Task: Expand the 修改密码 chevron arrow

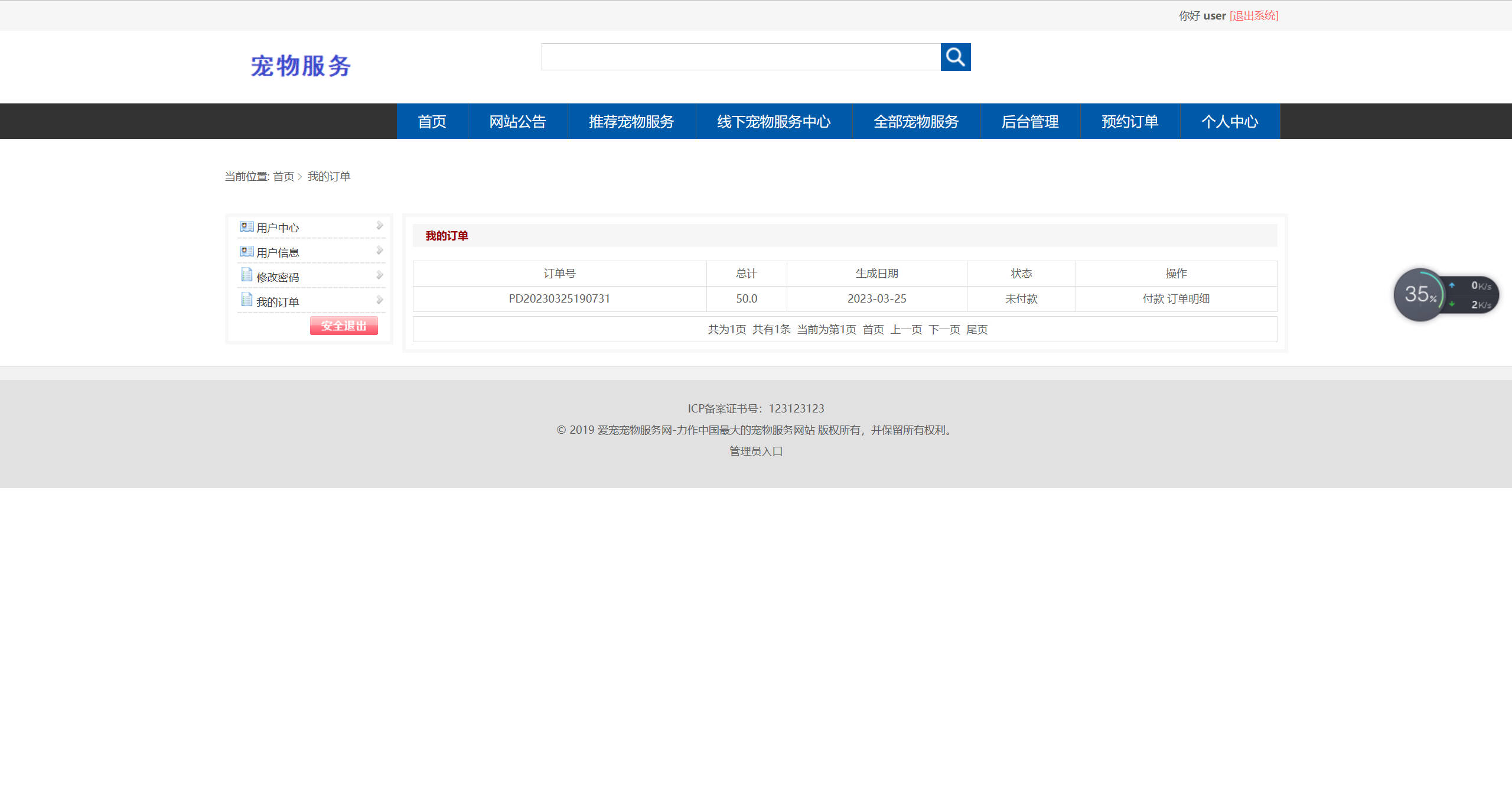Action: coord(380,275)
